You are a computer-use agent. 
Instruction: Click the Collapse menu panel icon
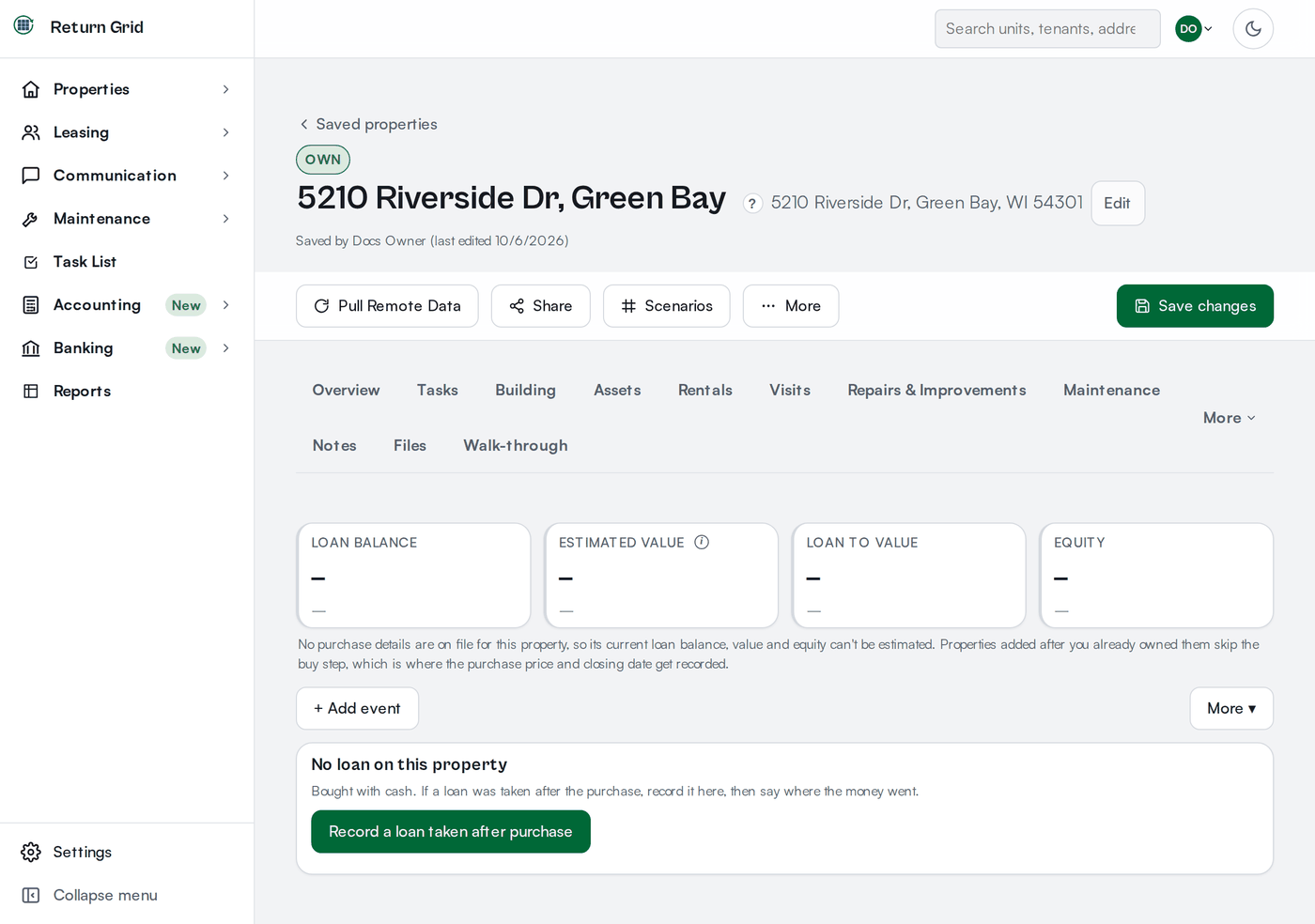pyautogui.click(x=31, y=895)
